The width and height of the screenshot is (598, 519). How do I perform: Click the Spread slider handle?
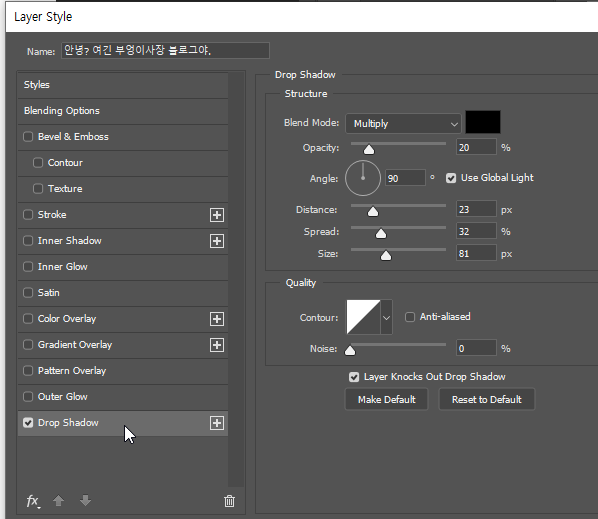381,233
